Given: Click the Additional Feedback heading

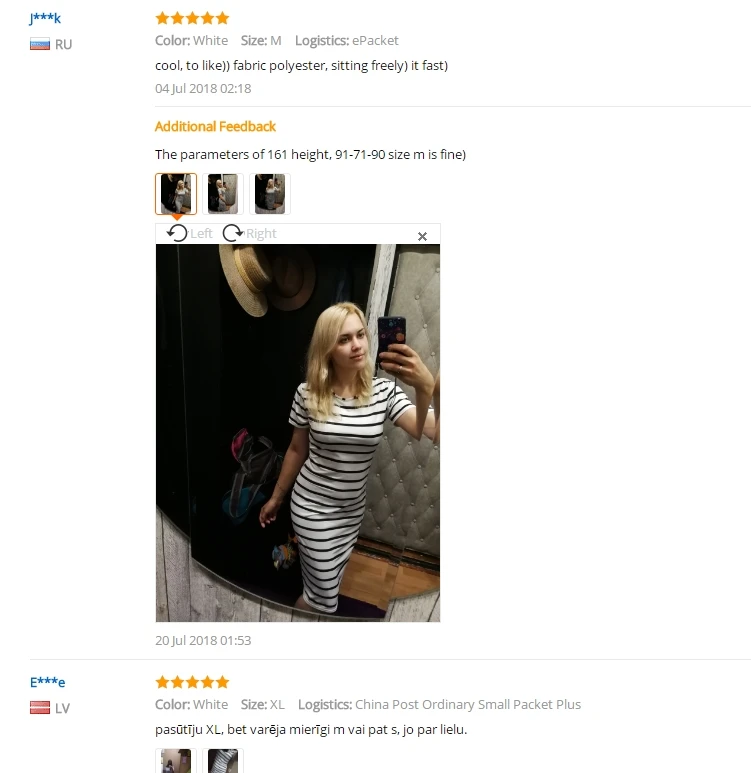Looking at the screenshot, I should (x=215, y=127).
